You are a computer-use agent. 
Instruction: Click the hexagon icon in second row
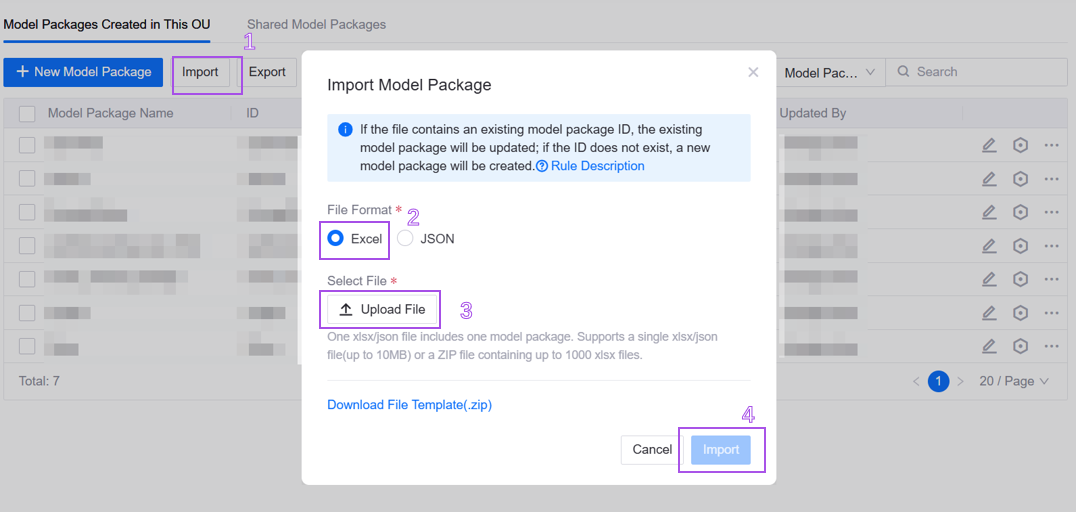pyautogui.click(x=1020, y=179)
